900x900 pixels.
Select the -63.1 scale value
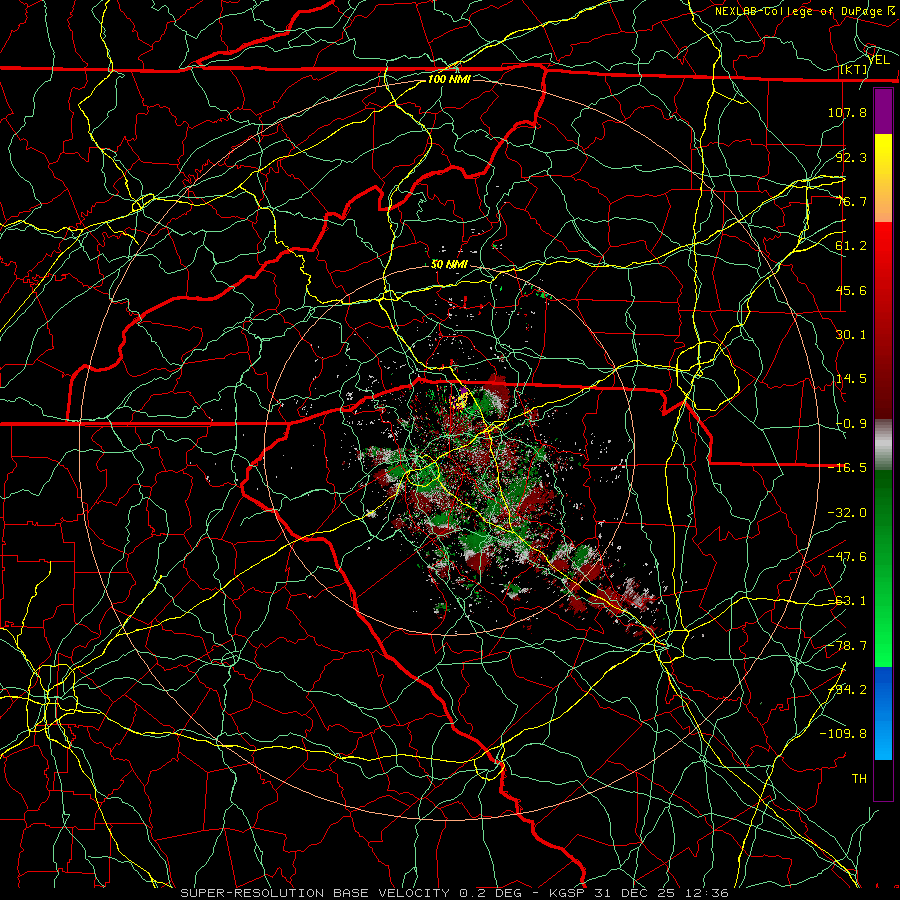click(x=847, y=601)
